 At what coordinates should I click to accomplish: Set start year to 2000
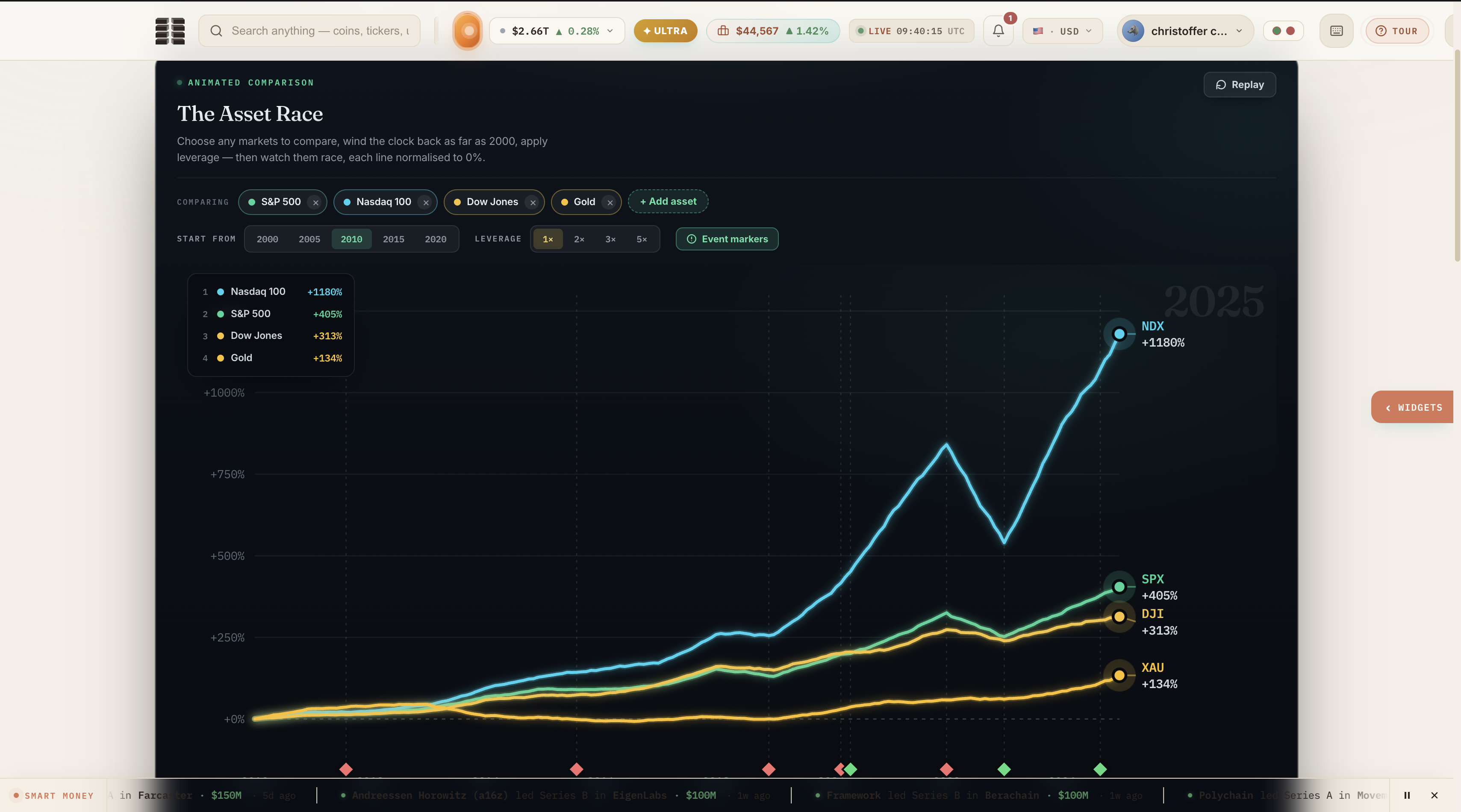tap(267, 239)
